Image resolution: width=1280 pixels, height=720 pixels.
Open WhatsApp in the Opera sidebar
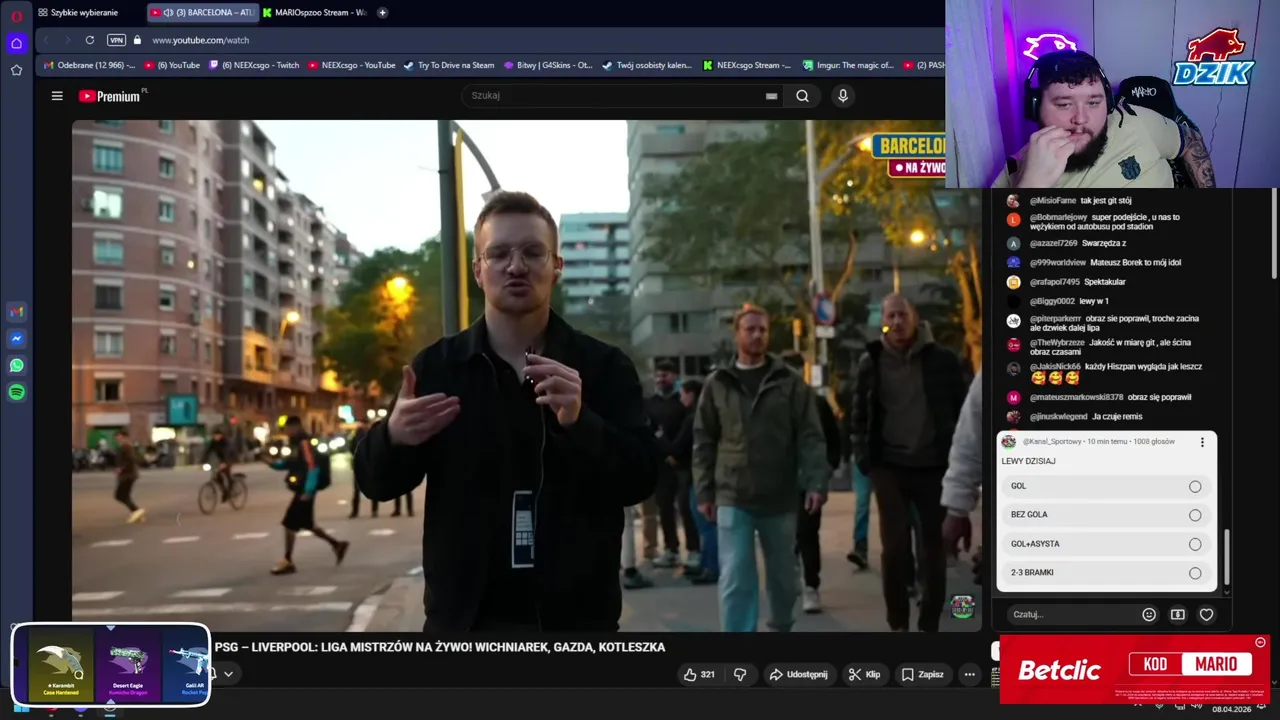click(x=16, y=366)
